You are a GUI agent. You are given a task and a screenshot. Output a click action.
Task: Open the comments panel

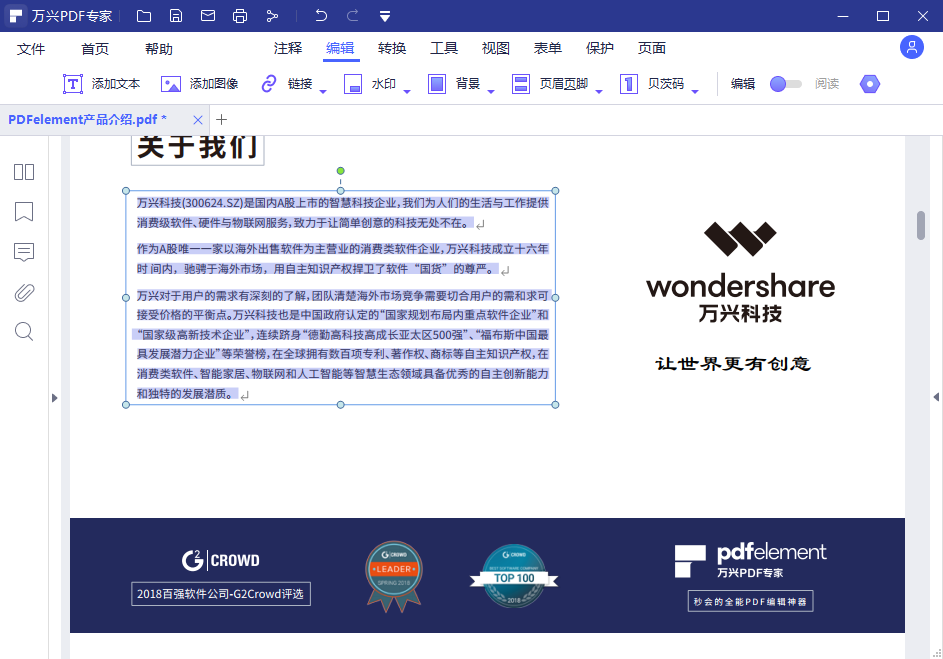(x=24, y=252)
